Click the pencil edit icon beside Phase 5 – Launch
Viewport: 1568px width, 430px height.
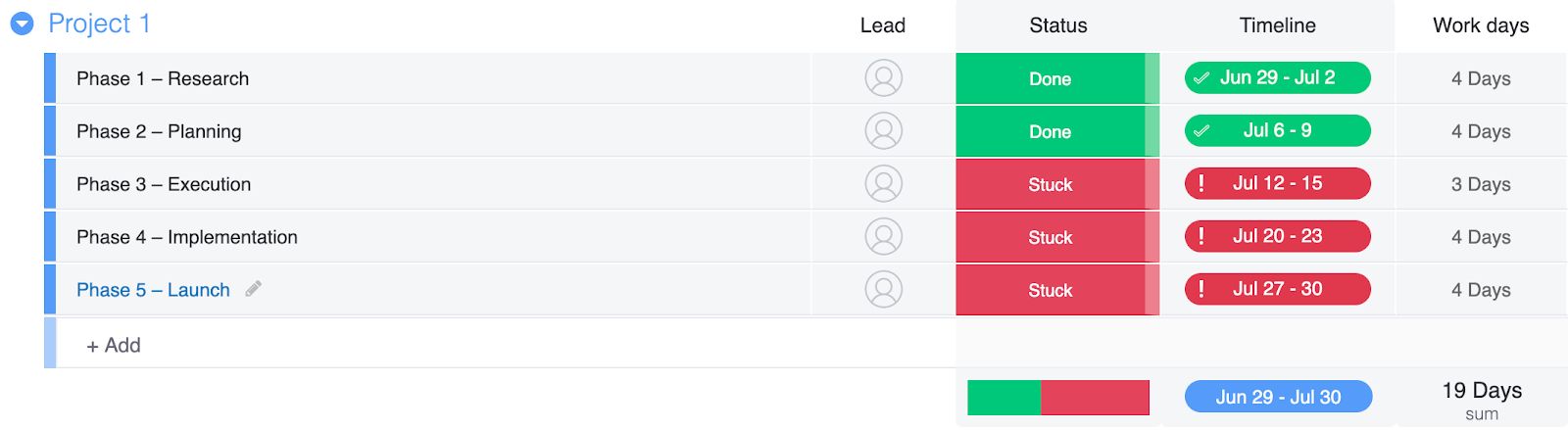253,289
